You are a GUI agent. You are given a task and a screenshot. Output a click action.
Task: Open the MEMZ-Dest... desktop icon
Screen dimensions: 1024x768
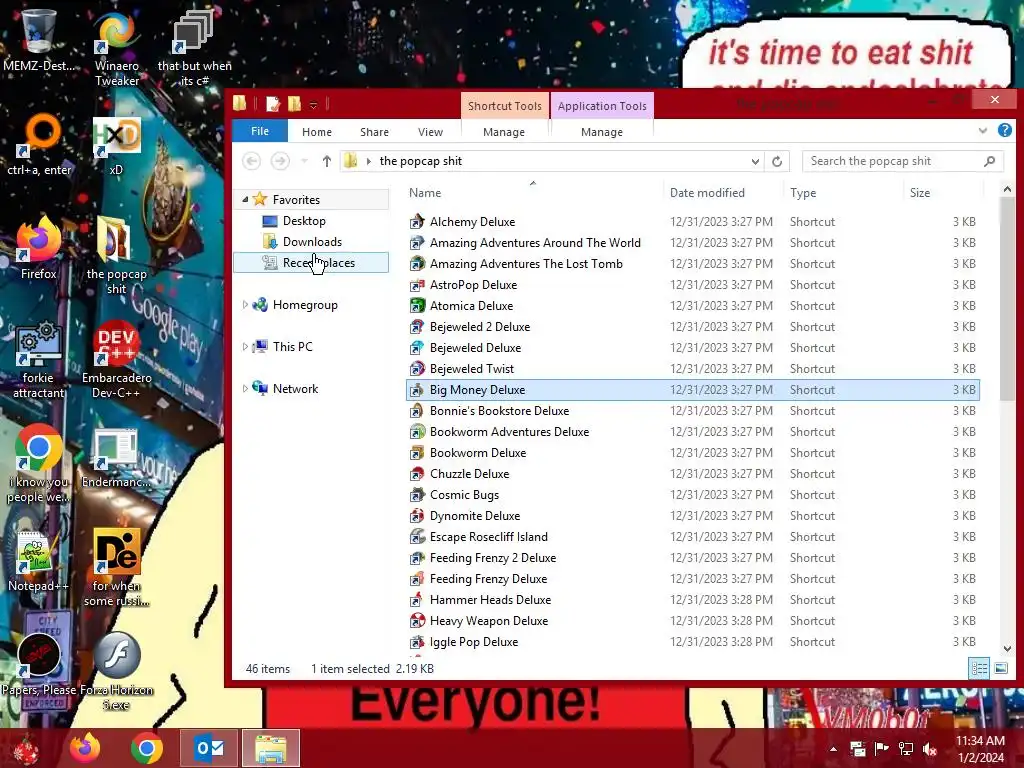click(39, 40)
